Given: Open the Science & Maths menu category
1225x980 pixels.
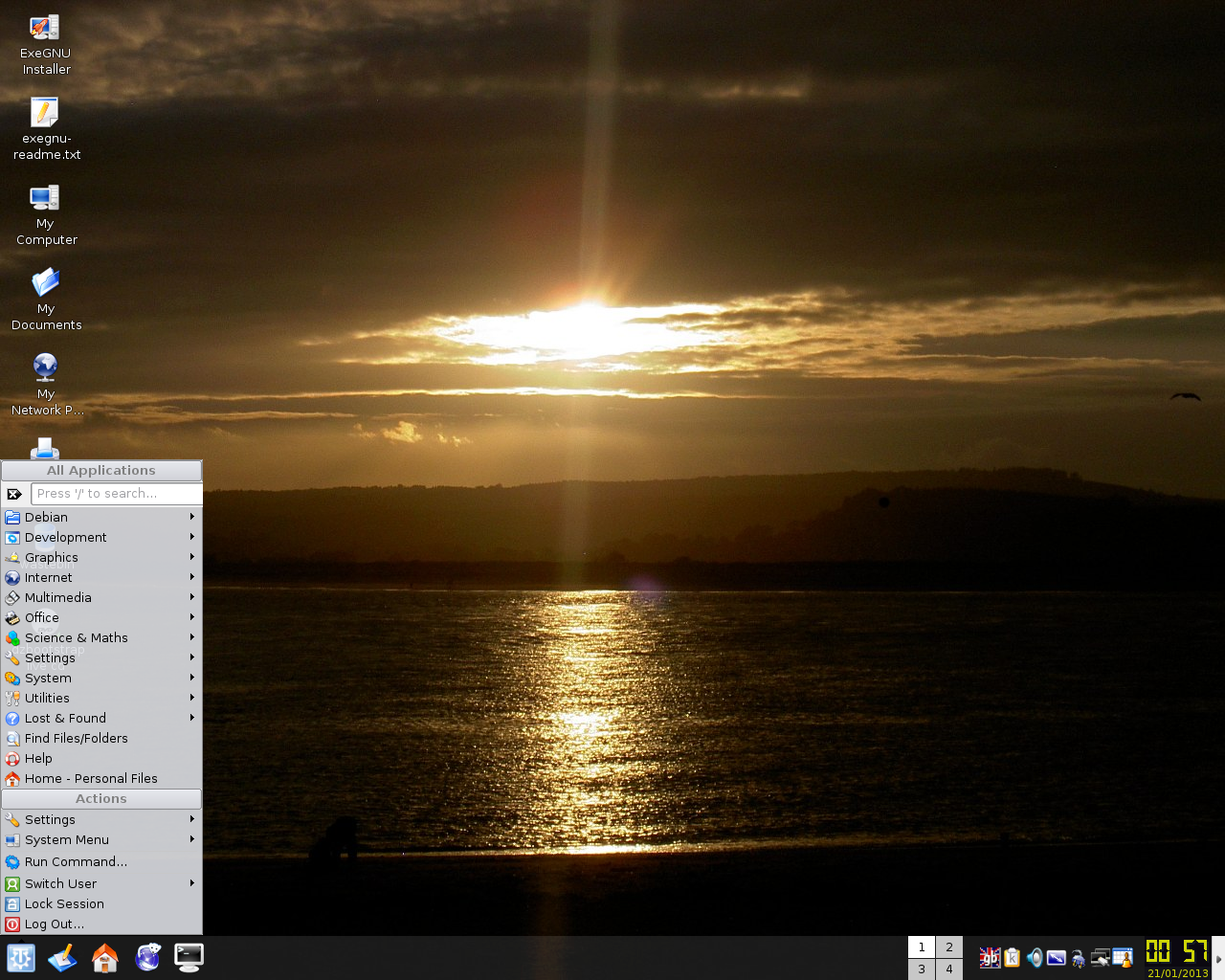Looking at the screenshot, I should [x=101, y=637].
